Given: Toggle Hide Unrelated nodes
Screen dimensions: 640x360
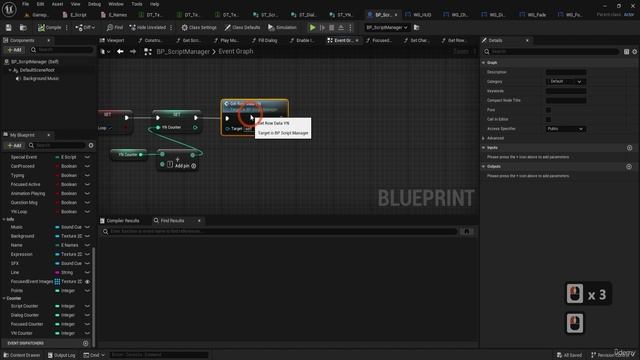Looking at the screenshot, I should pos(148,27).
